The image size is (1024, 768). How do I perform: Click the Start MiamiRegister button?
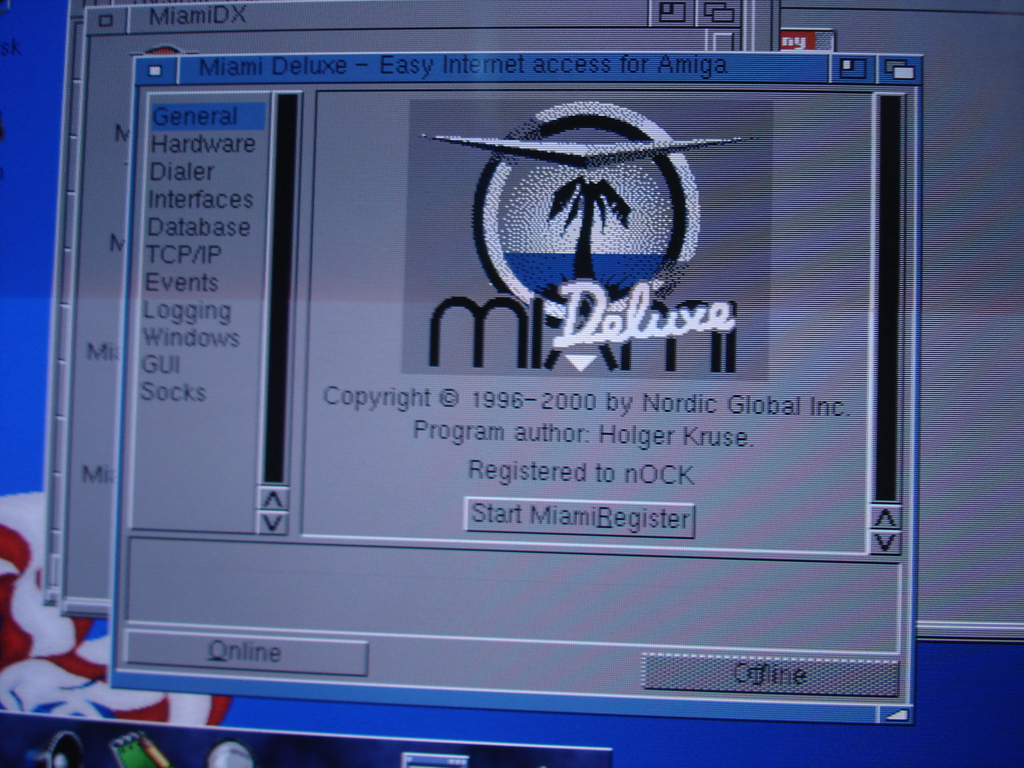coord(579,518)
